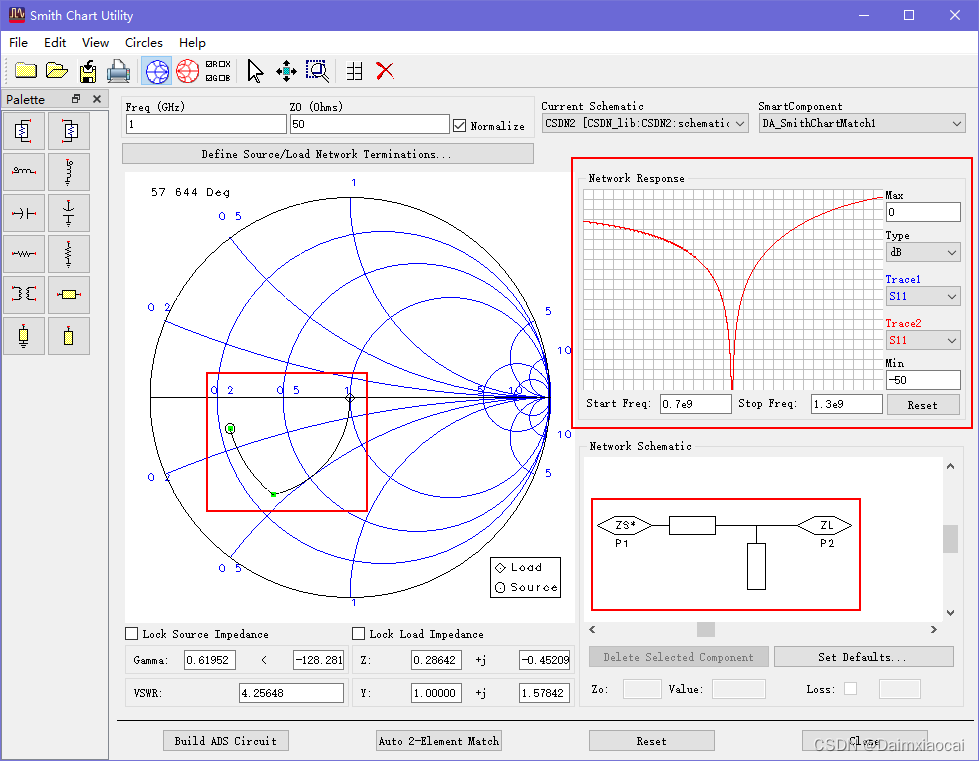Viewport: 979px width, 761px height.
Task: Pick the series resistor palette component
Action: [x=24, y=254]
